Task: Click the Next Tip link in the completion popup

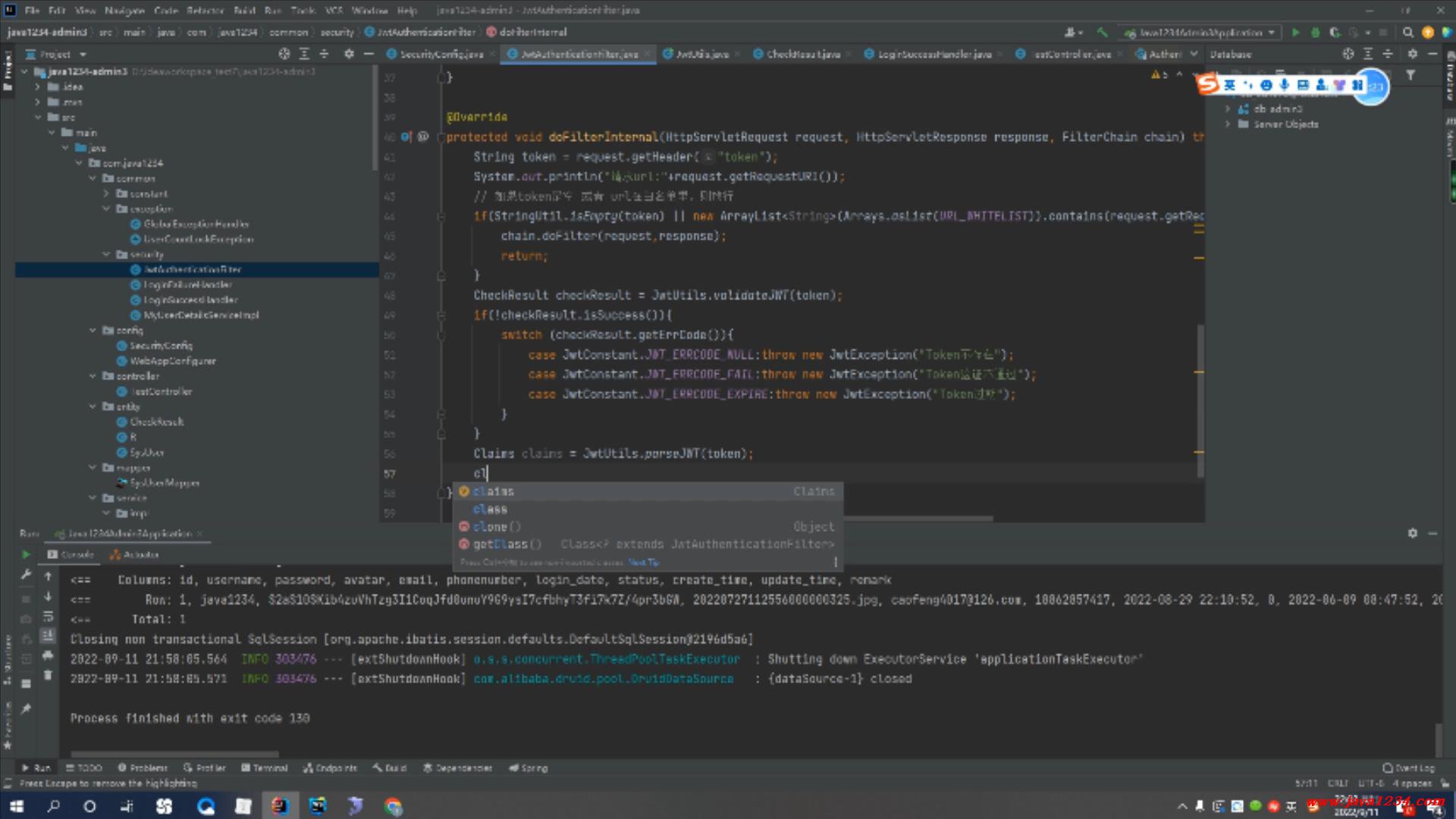Action: coord(644,563)
